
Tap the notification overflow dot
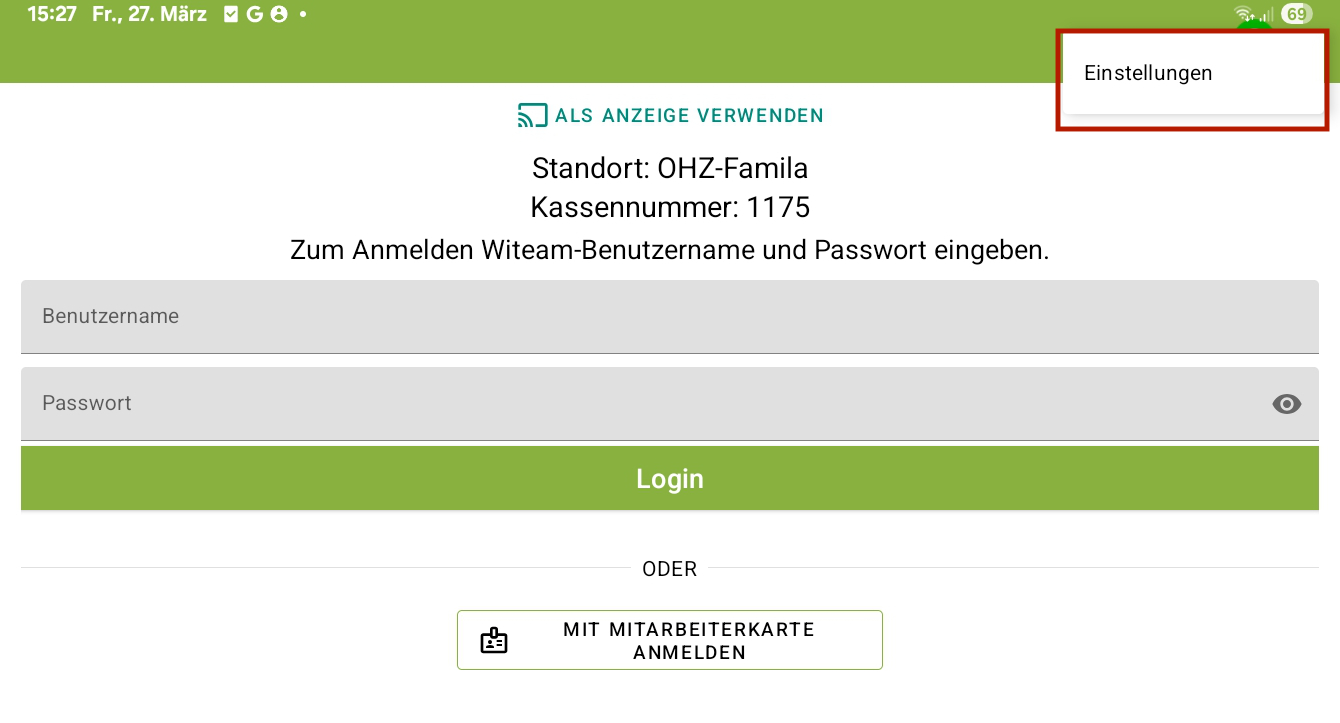(x=303, y=15)
